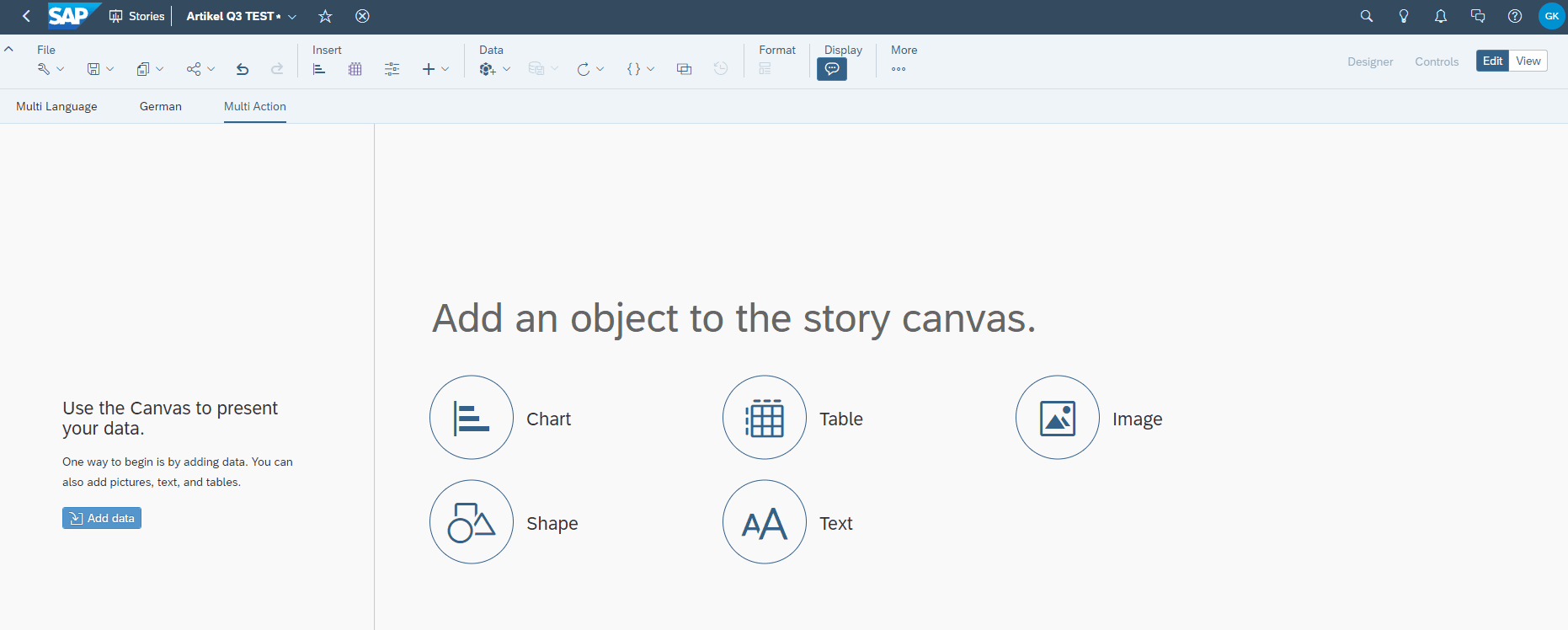
Task: Expand the Save options dropdown
Action: [109, 69]
